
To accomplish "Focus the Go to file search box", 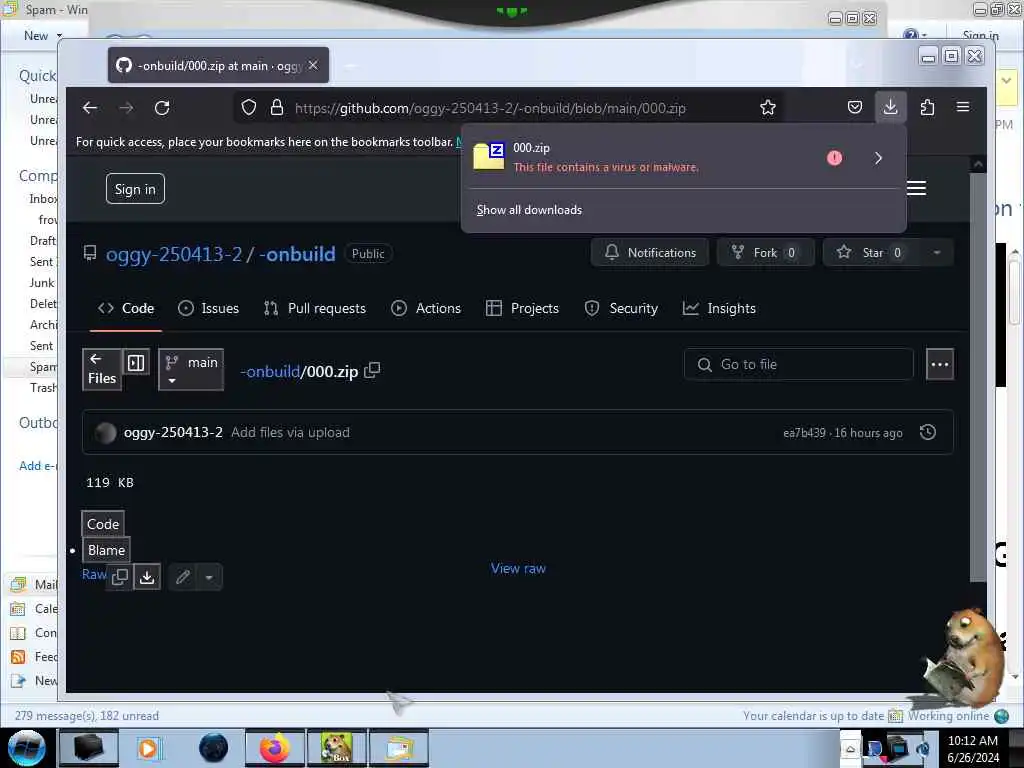I will click(x=799, y=364).
